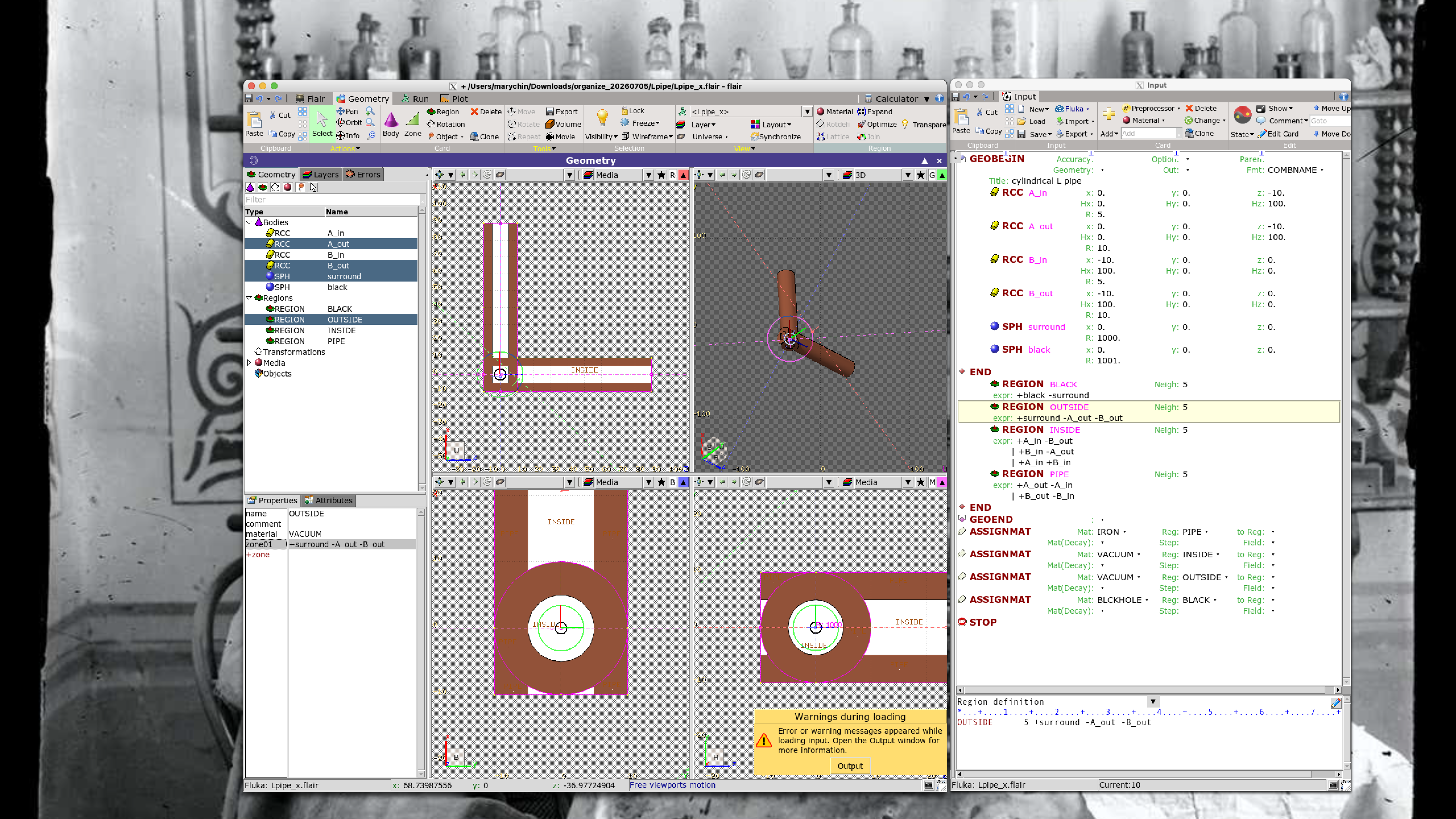Click the +zone link in properties
1456x819 pixels.
click(x=257, y=555)
